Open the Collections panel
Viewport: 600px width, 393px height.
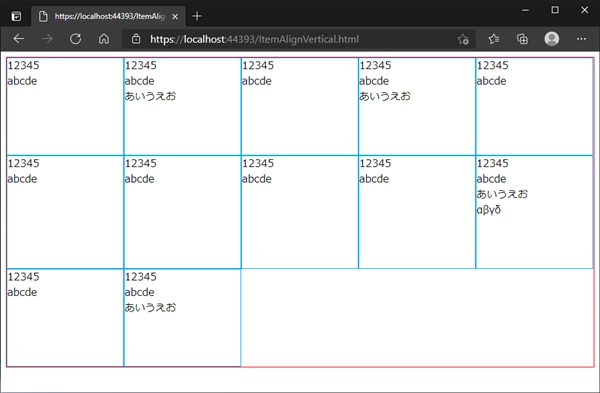(522, 39)
